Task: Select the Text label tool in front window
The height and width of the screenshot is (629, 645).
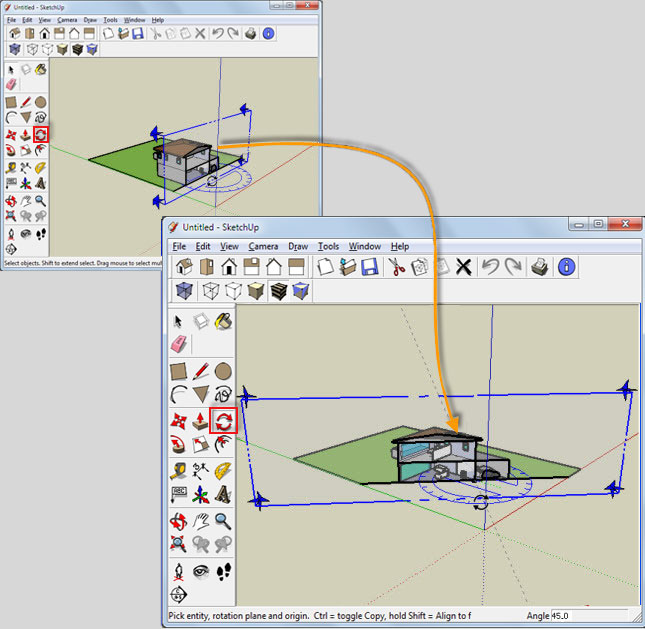Action: tap(179, 494)
